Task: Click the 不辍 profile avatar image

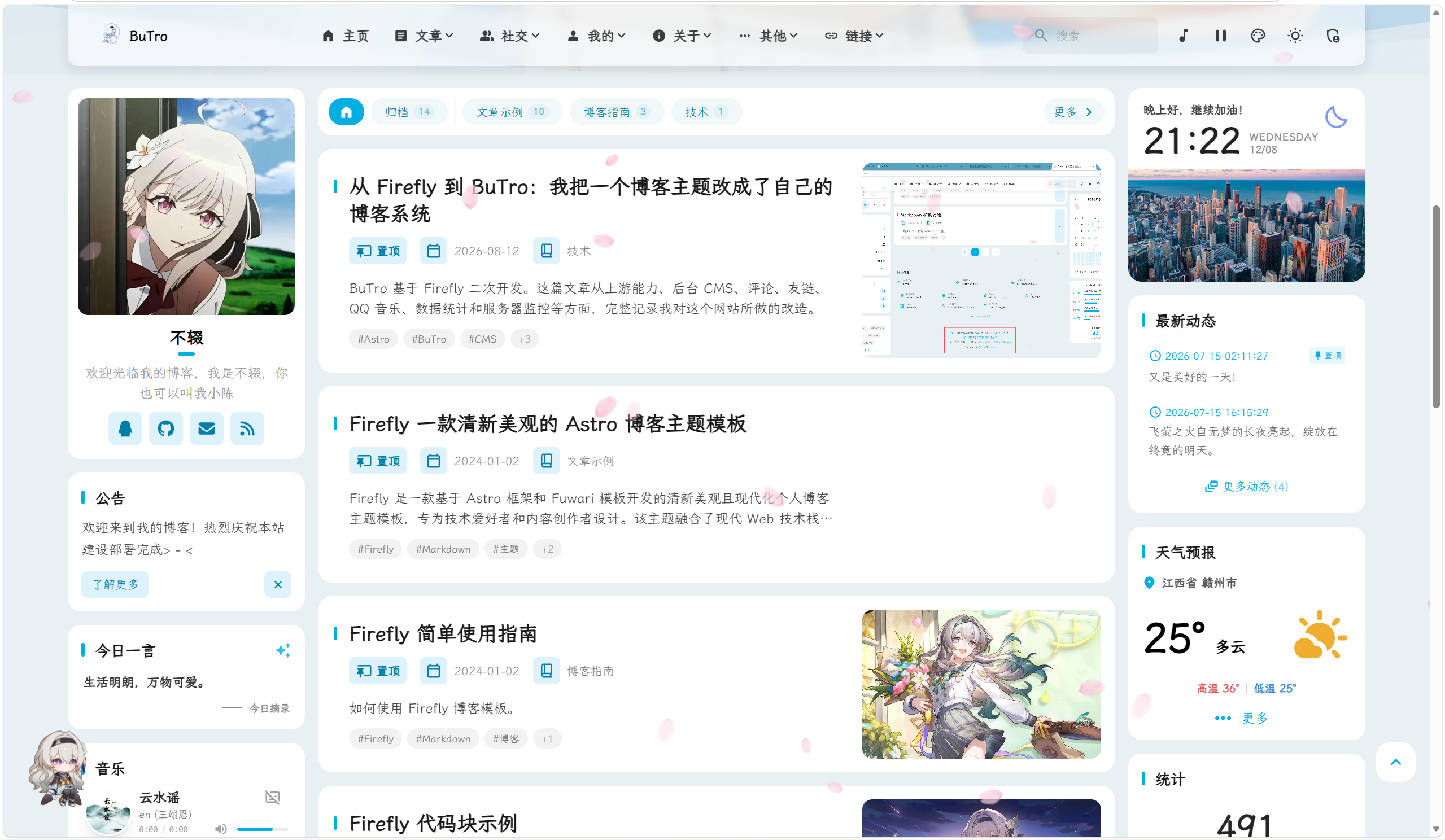Action: coord(186,207)
